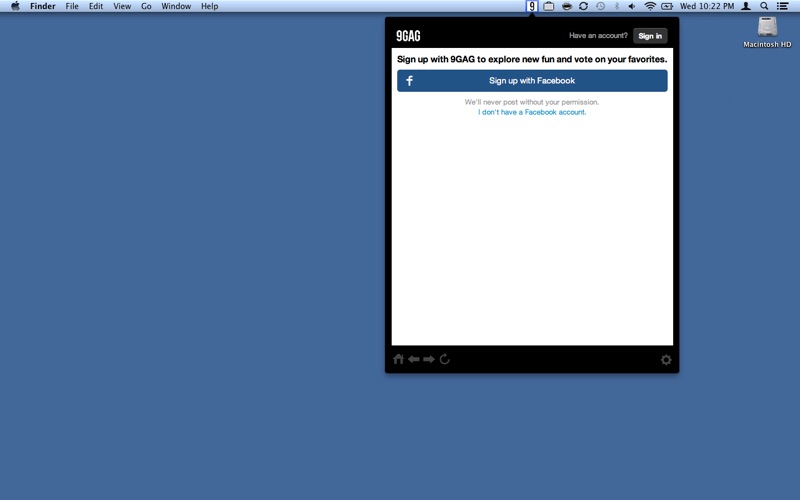Open the Edit menu
The height and width of the screenshot is (500, 800).
96,6
